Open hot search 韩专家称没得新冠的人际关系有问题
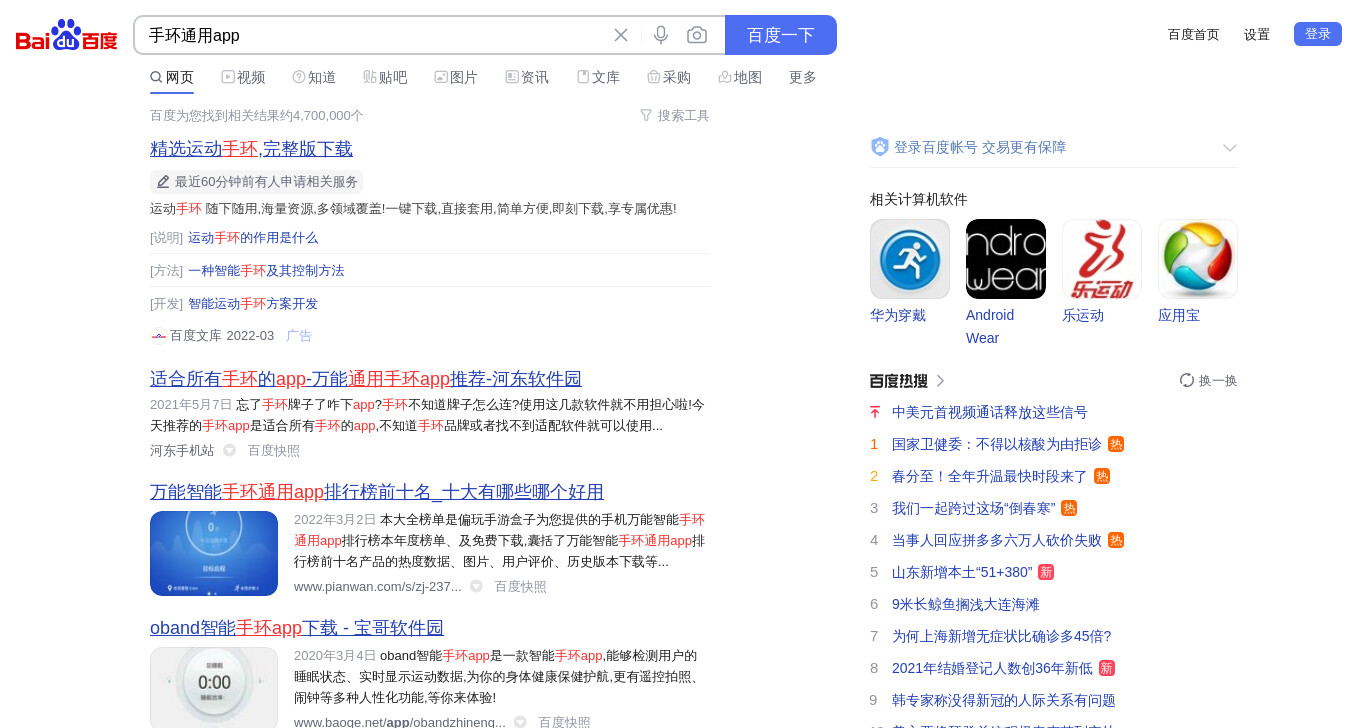 (1004, 700)
